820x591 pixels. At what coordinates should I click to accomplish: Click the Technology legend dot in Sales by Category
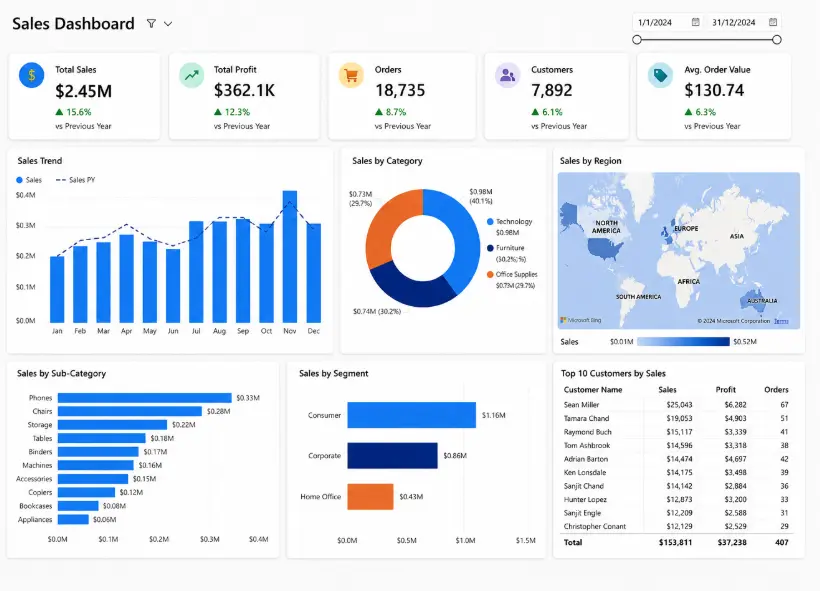tap(490, 222)
